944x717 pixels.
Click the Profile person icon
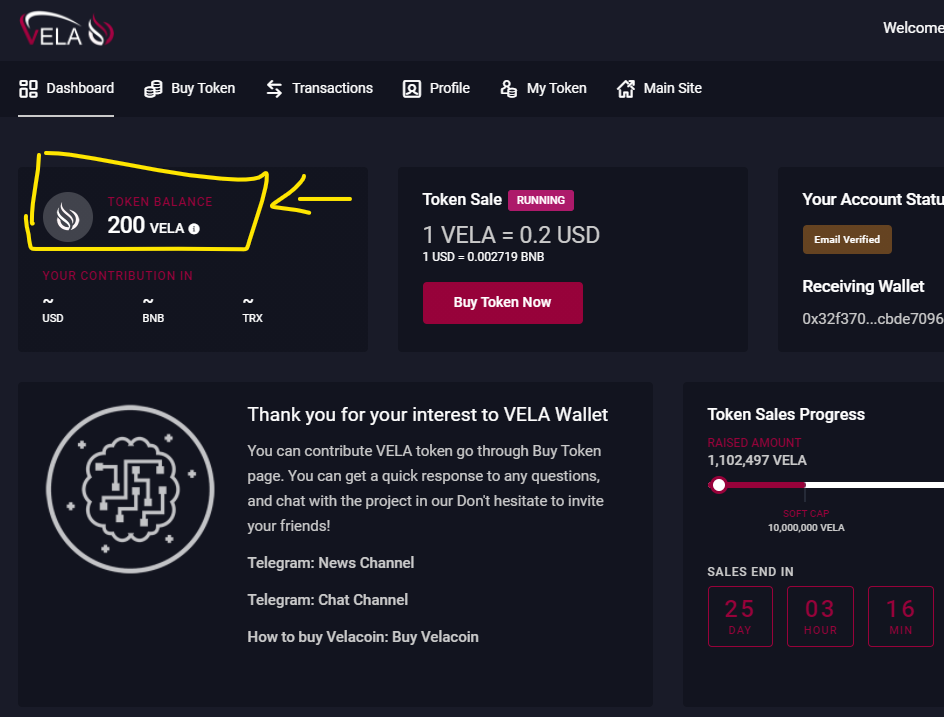click(411, 89)
